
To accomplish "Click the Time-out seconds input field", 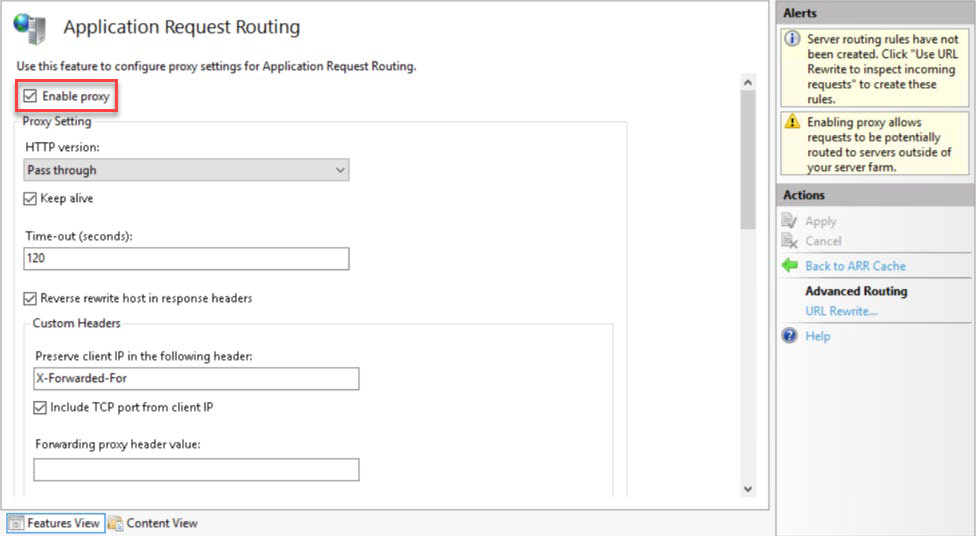I will (186, 259).
